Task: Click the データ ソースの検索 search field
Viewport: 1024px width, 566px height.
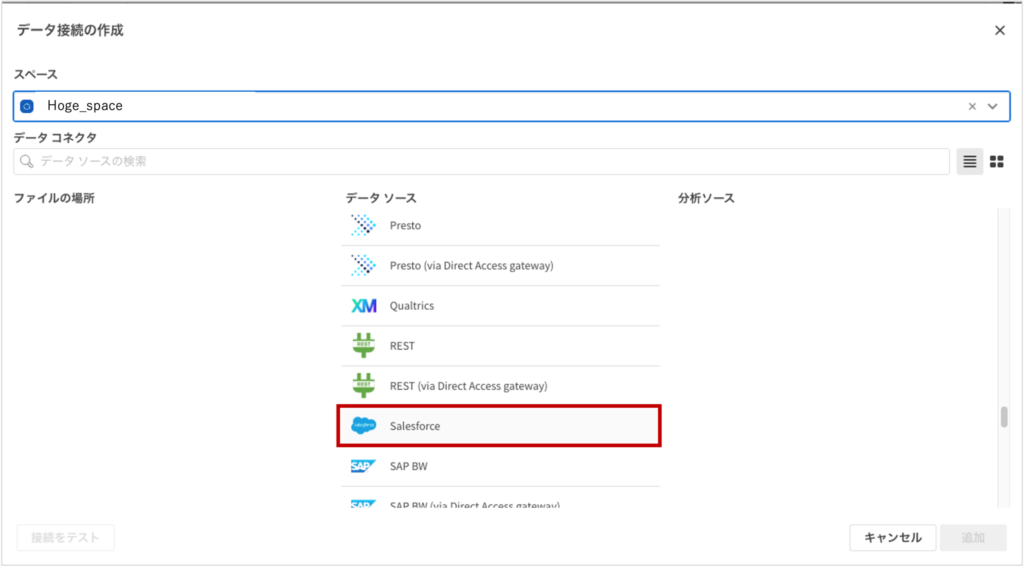Action: [480, 161]
